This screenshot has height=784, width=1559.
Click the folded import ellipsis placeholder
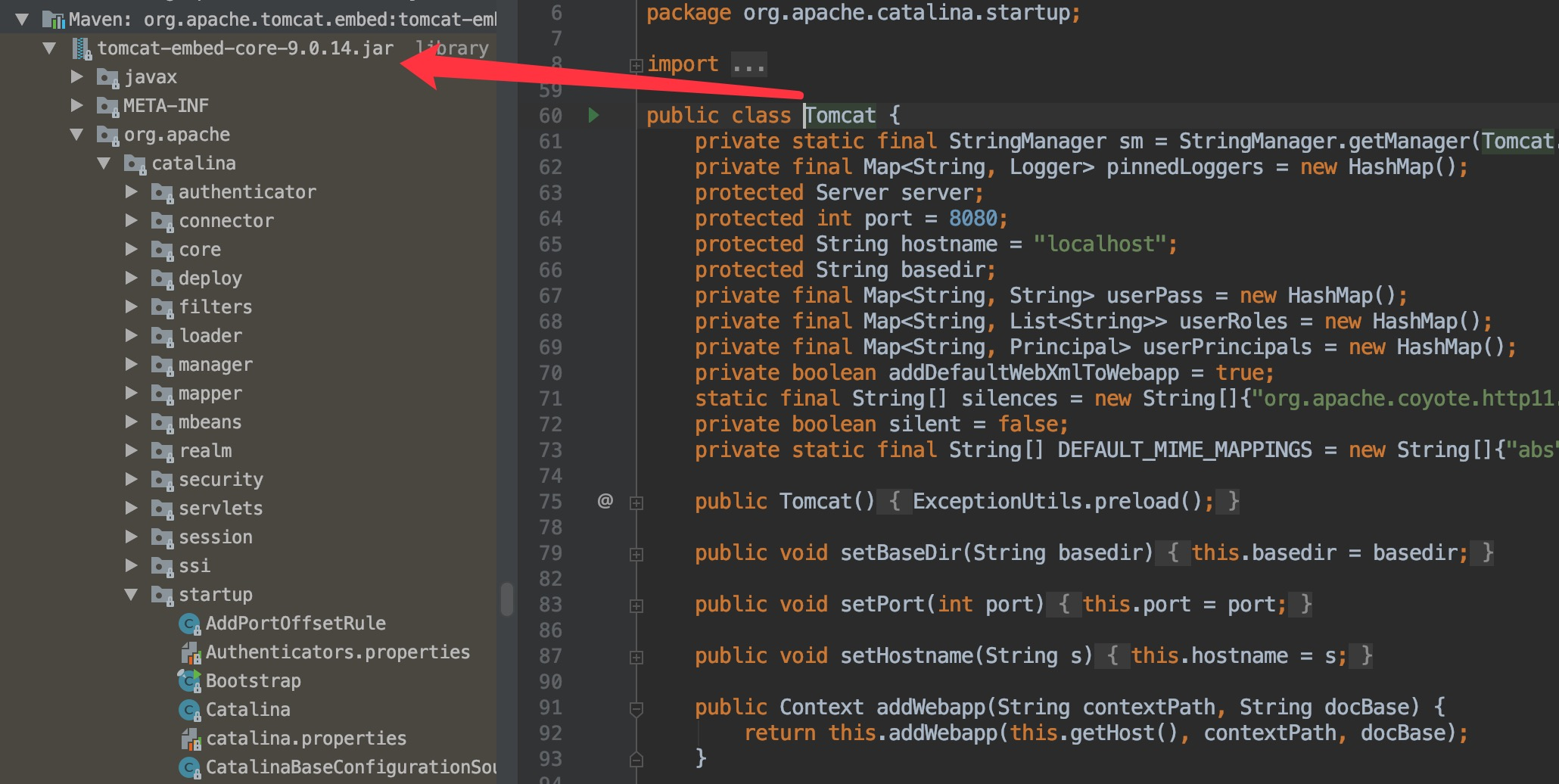coord(749,65)
